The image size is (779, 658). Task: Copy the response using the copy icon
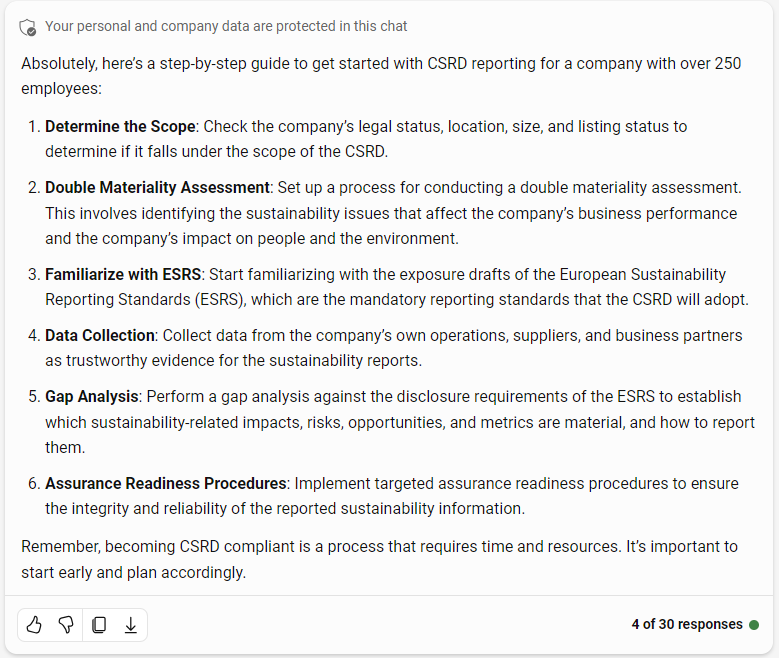(x=99, y=625)
